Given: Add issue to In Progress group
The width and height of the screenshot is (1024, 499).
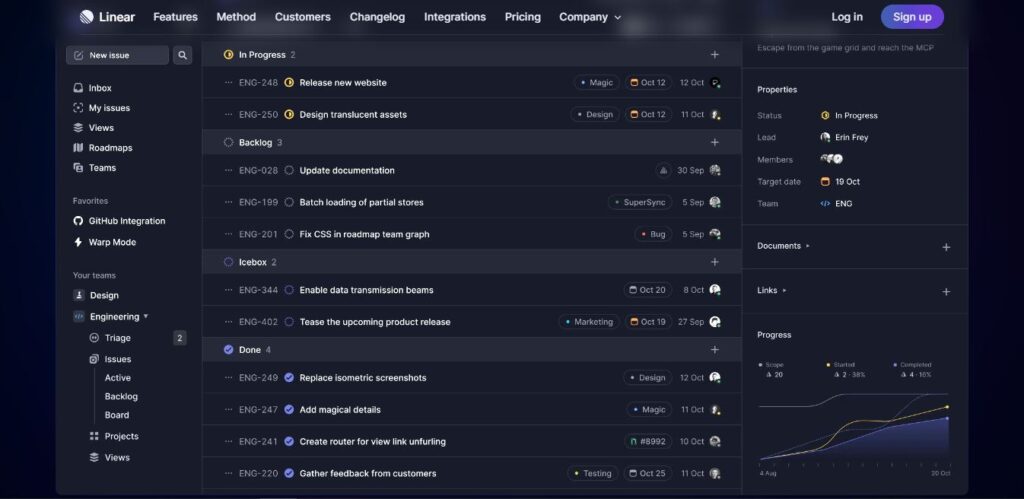Looking at the screenshot, I should coord(714,55).
